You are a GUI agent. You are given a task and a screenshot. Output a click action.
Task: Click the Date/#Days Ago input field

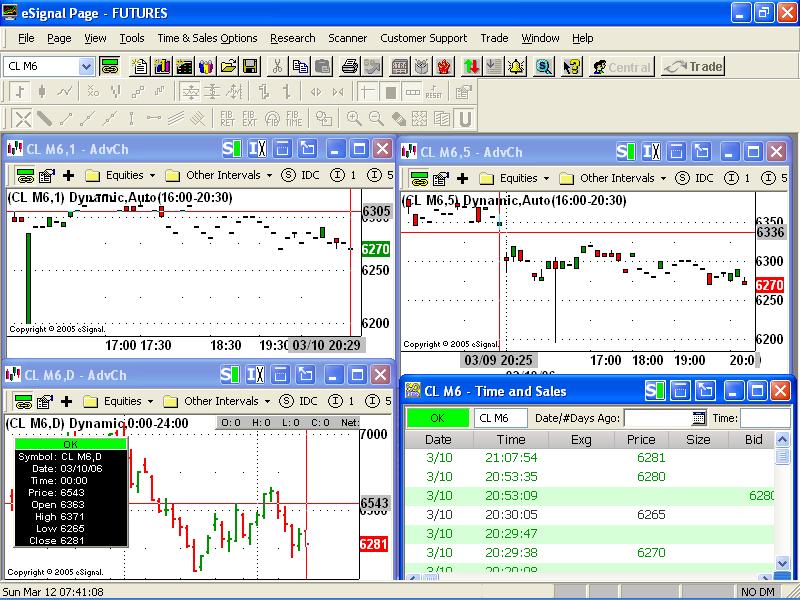[x=657, y=418]
